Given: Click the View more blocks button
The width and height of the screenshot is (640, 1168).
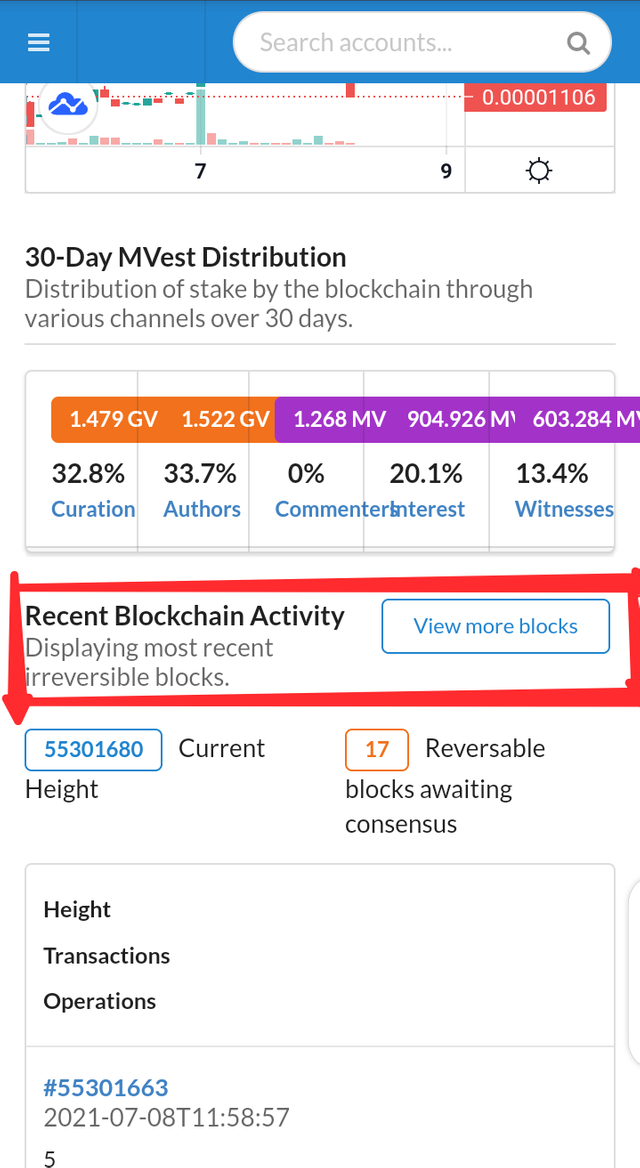Looking at the screenshot, I should [495, 626].
